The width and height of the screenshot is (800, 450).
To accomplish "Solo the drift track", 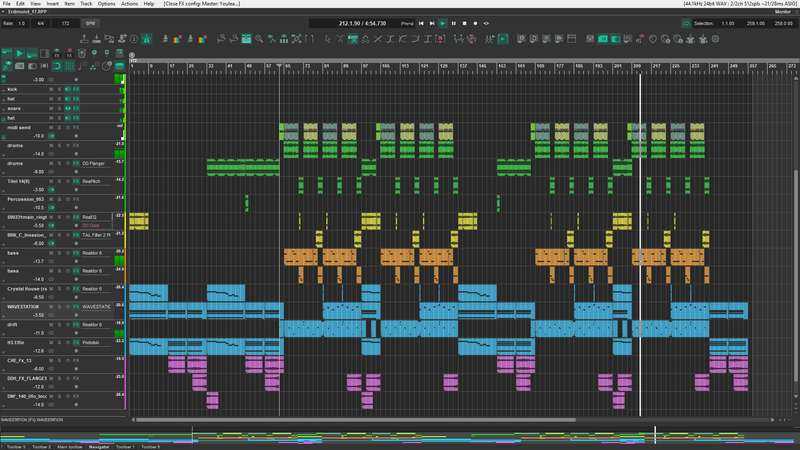I will click(x=59, y=324).
